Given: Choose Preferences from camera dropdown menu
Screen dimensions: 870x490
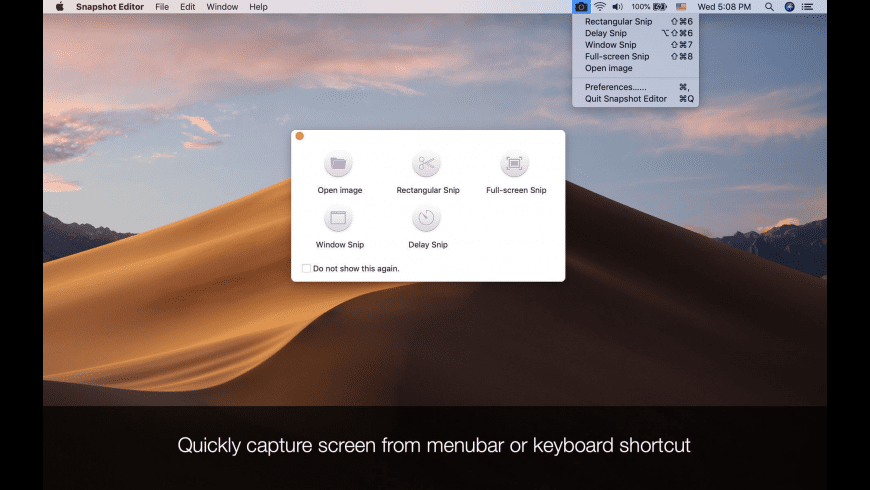Looking at the screenshot, I should point(615,87).
